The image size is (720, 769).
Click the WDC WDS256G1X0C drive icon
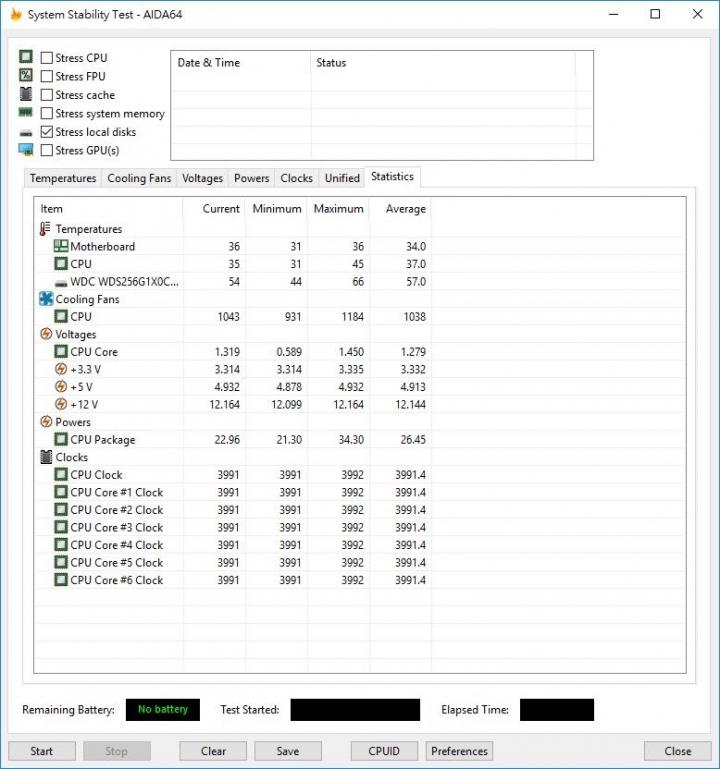(61, 283)
